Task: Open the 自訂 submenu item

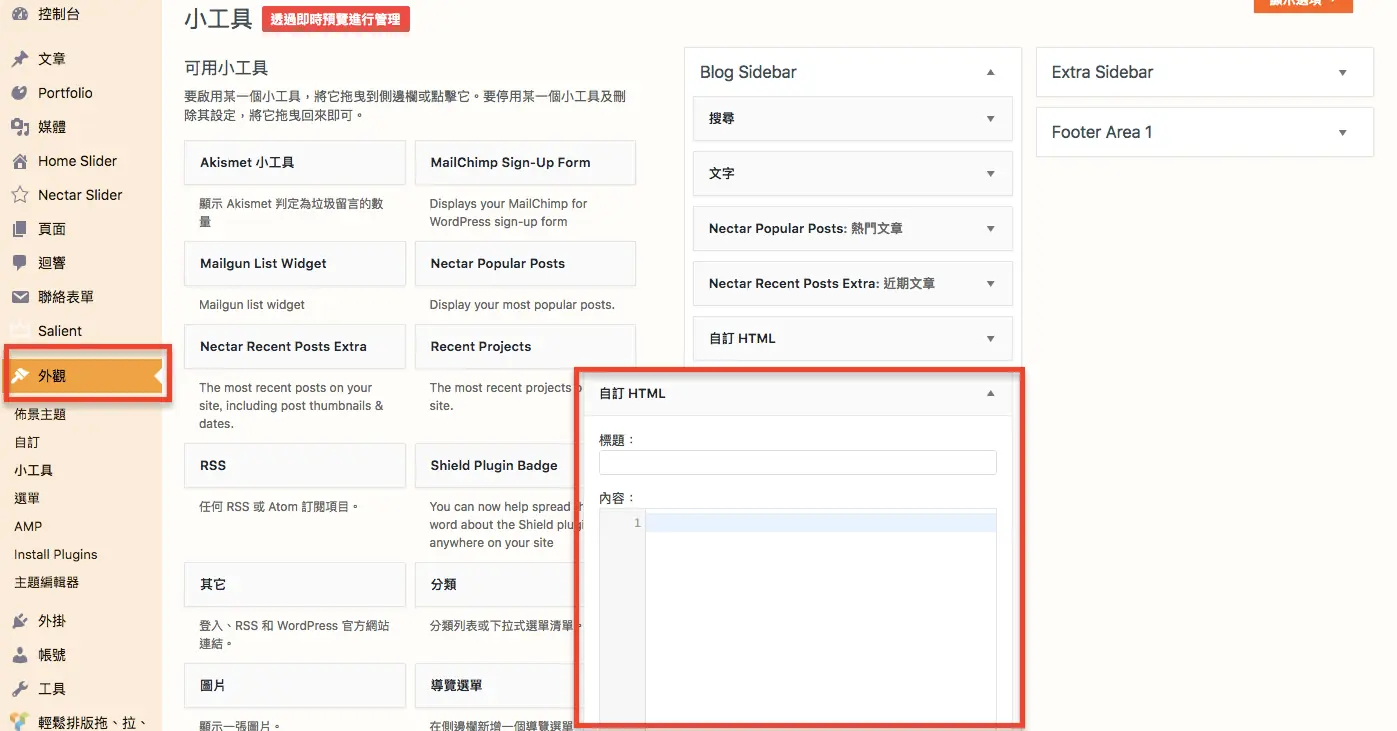Action: point(27,442)
